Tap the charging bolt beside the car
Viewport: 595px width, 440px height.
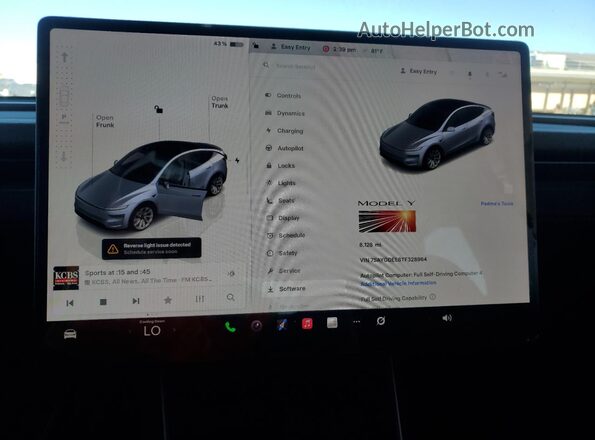(x=237, y=160)
